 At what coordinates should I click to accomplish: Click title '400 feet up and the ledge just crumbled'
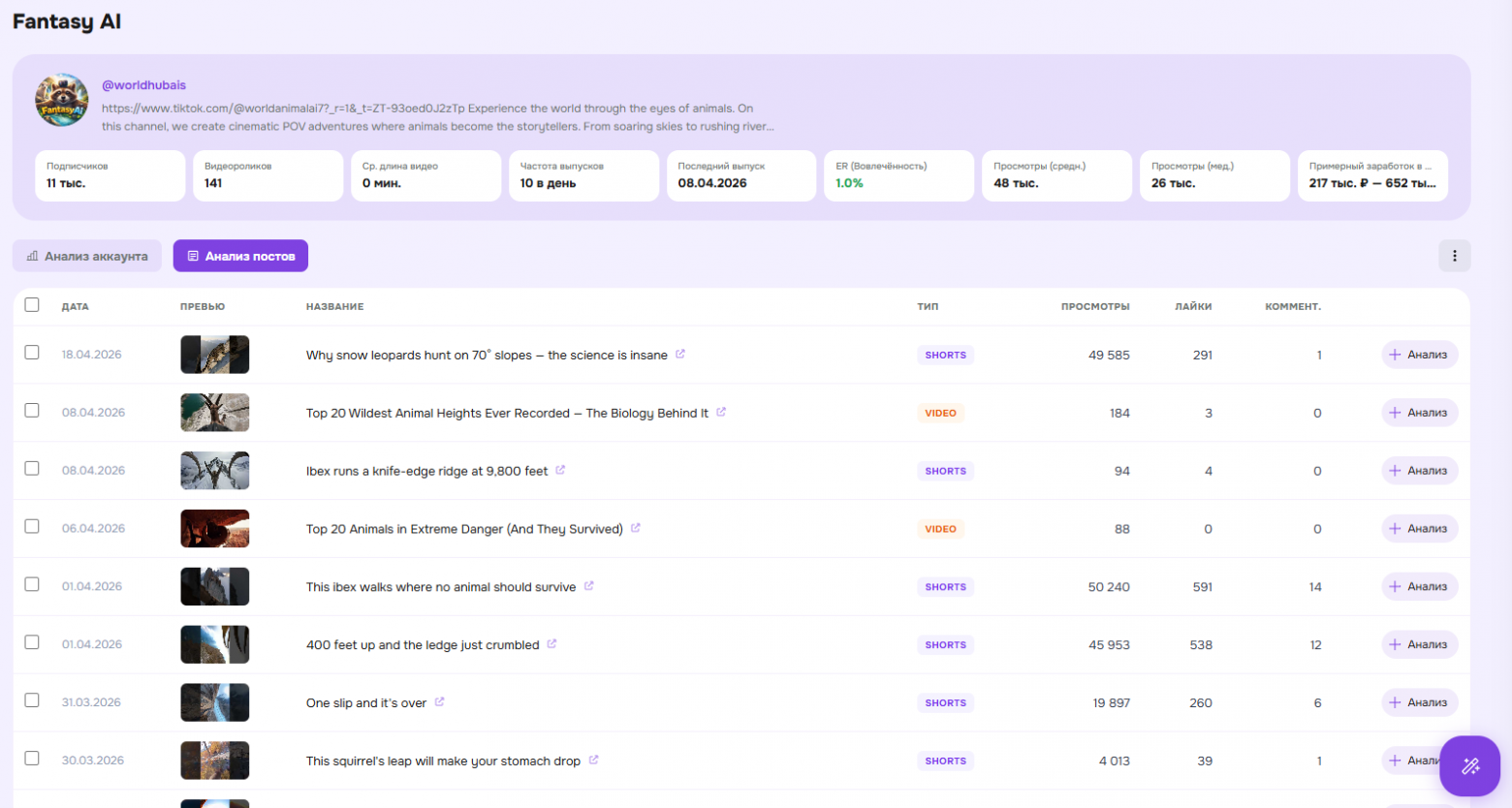(423, 645)
